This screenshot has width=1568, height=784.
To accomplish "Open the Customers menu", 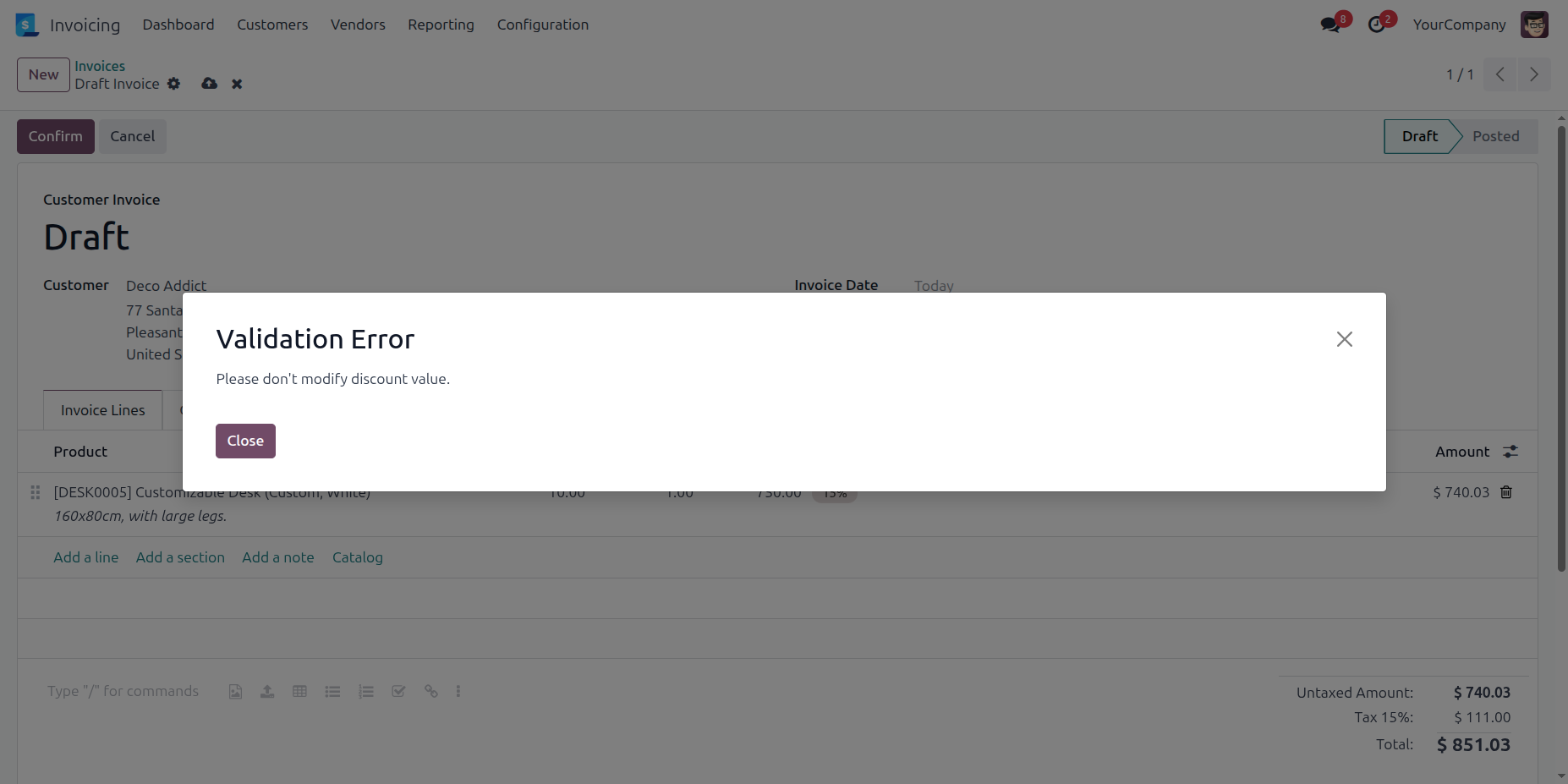I will point(272,25).
